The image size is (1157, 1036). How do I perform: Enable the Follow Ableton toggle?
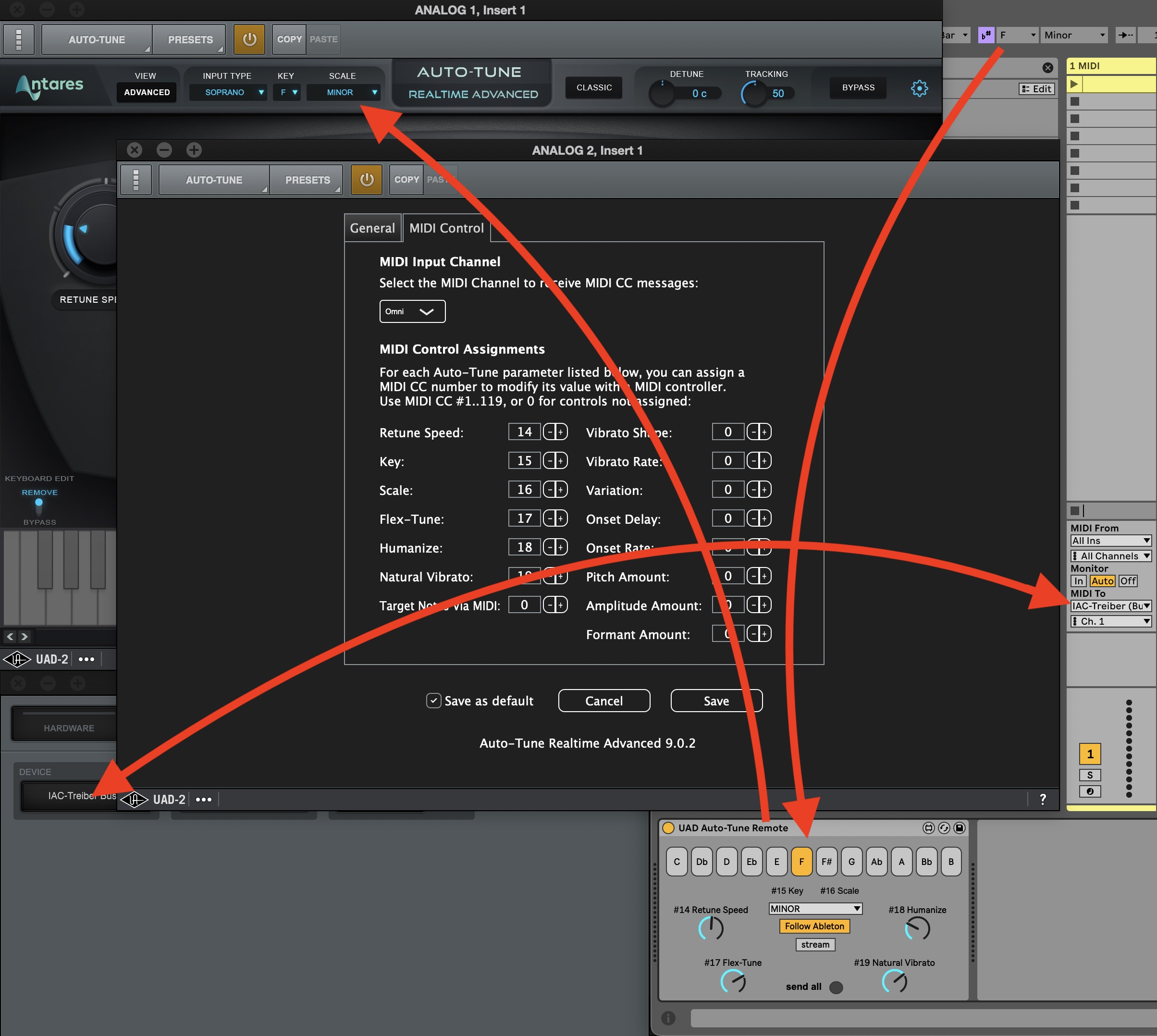pyautogui.click(x=814, y=926)
